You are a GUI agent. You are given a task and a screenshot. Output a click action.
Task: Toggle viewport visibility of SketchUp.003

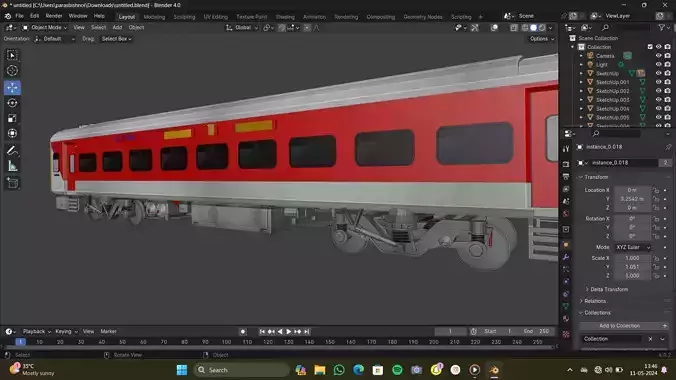click(658, 100)
